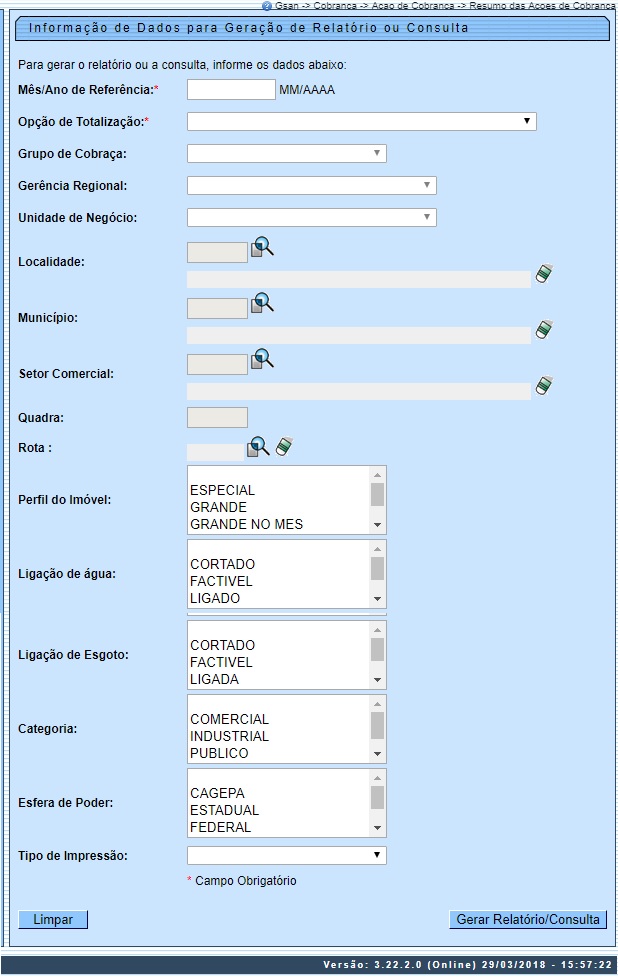Screen dimensions: 618x977
Task: Open the Rota search magnifier icon
Action: (258, 447)
